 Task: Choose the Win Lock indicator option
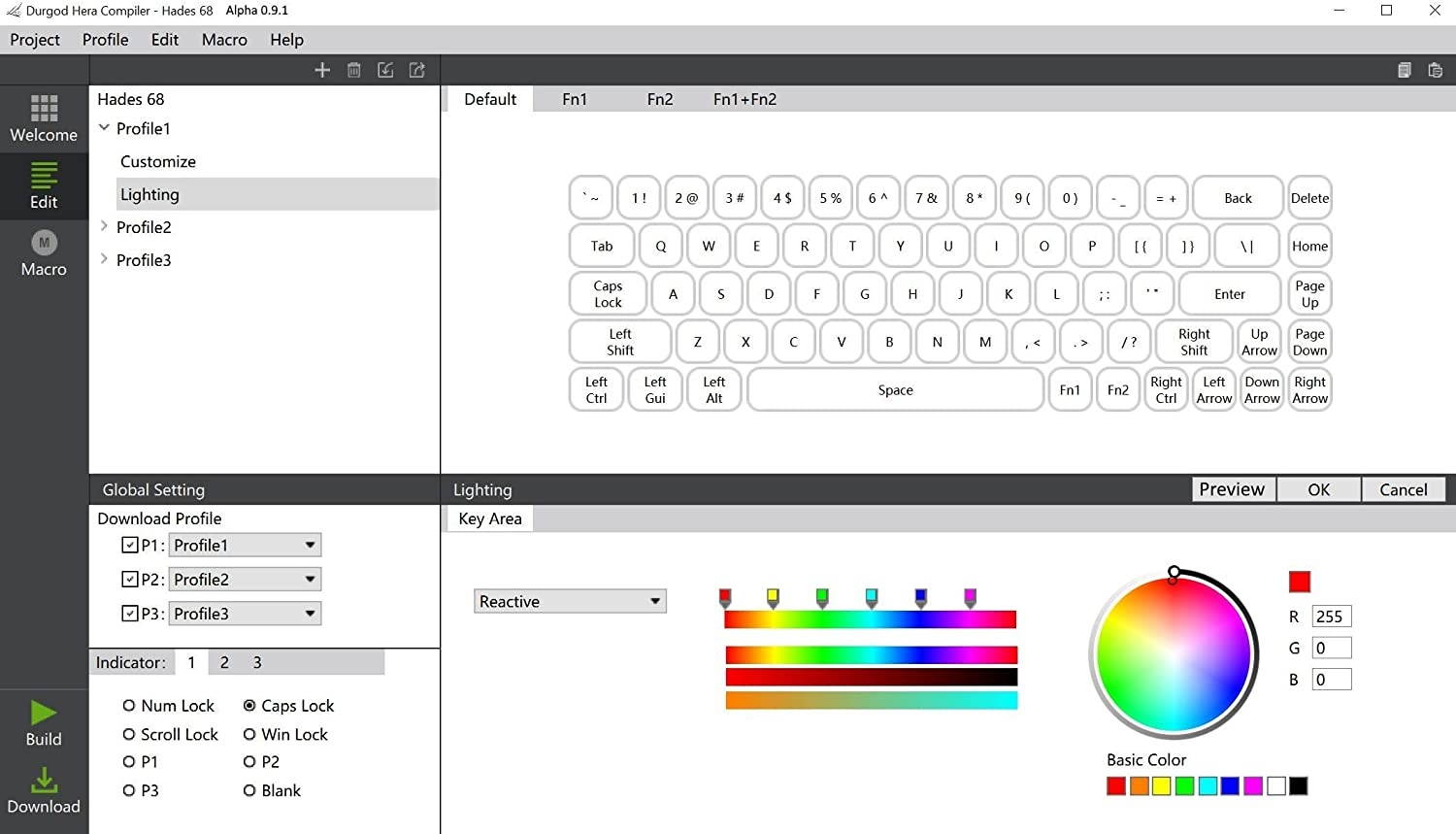[250, 734]
